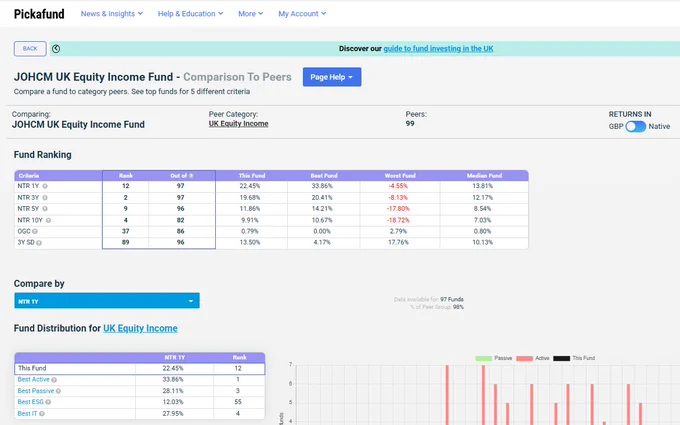Click the 13.81% Median Fund value
The height and width of the screenshot is (425, 680).
coord(482,186)
